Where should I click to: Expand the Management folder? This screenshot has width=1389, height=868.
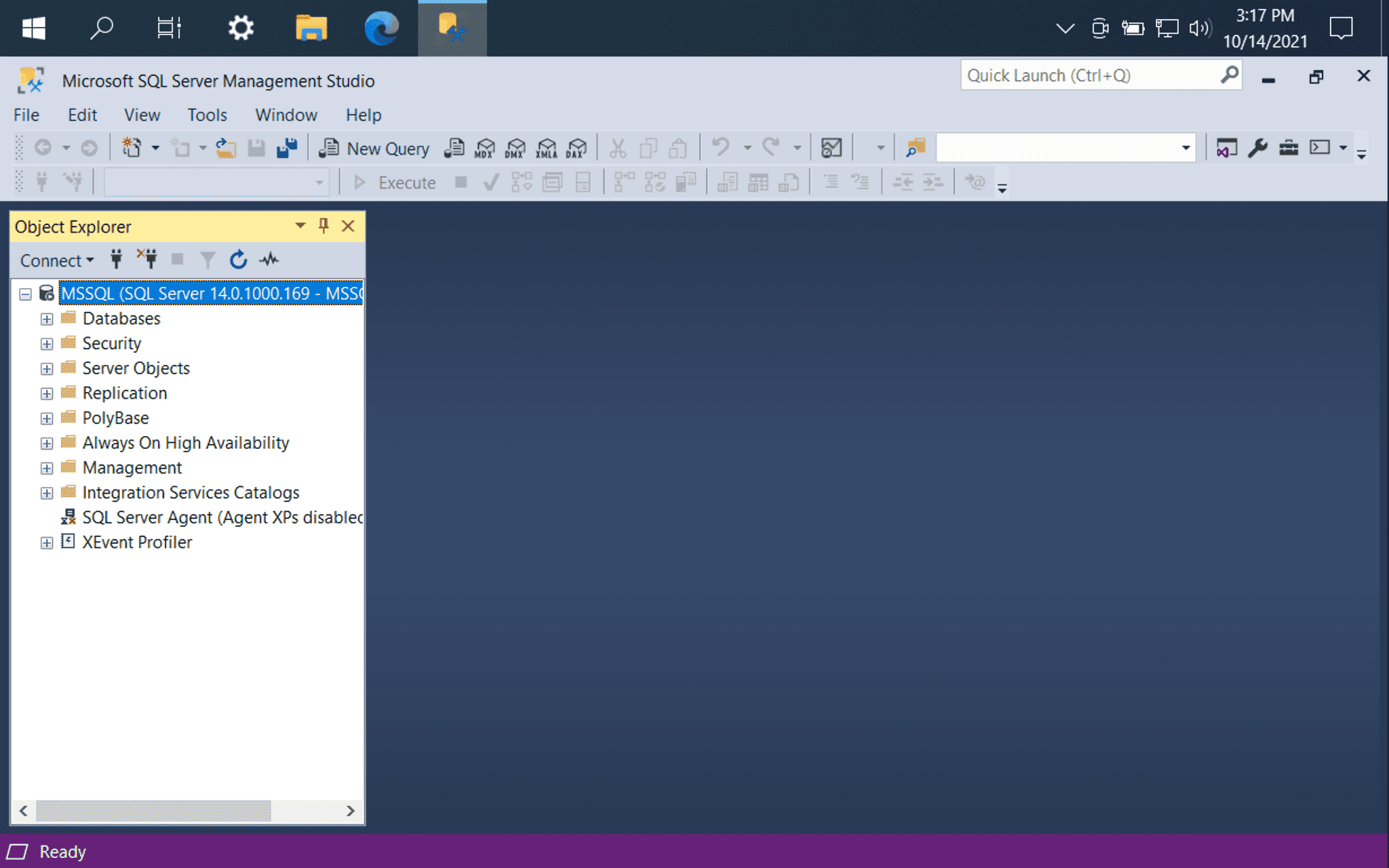coord(46,469)
